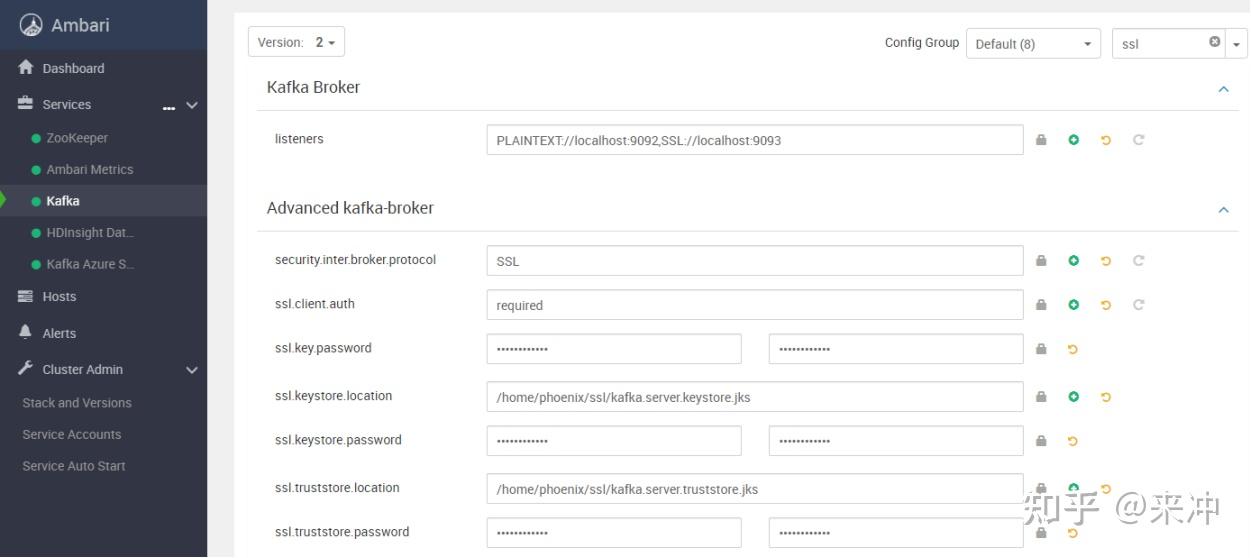This screenshot has width=1251, height=558.
Task: Go to Service Accounts
Action: pyautogui.click(x=71, y=434)
